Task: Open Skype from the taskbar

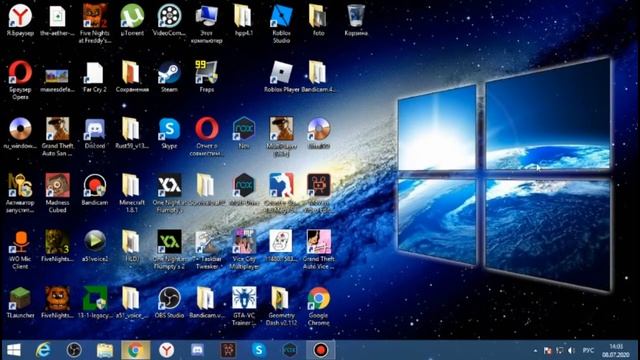Action: [259, 350]
